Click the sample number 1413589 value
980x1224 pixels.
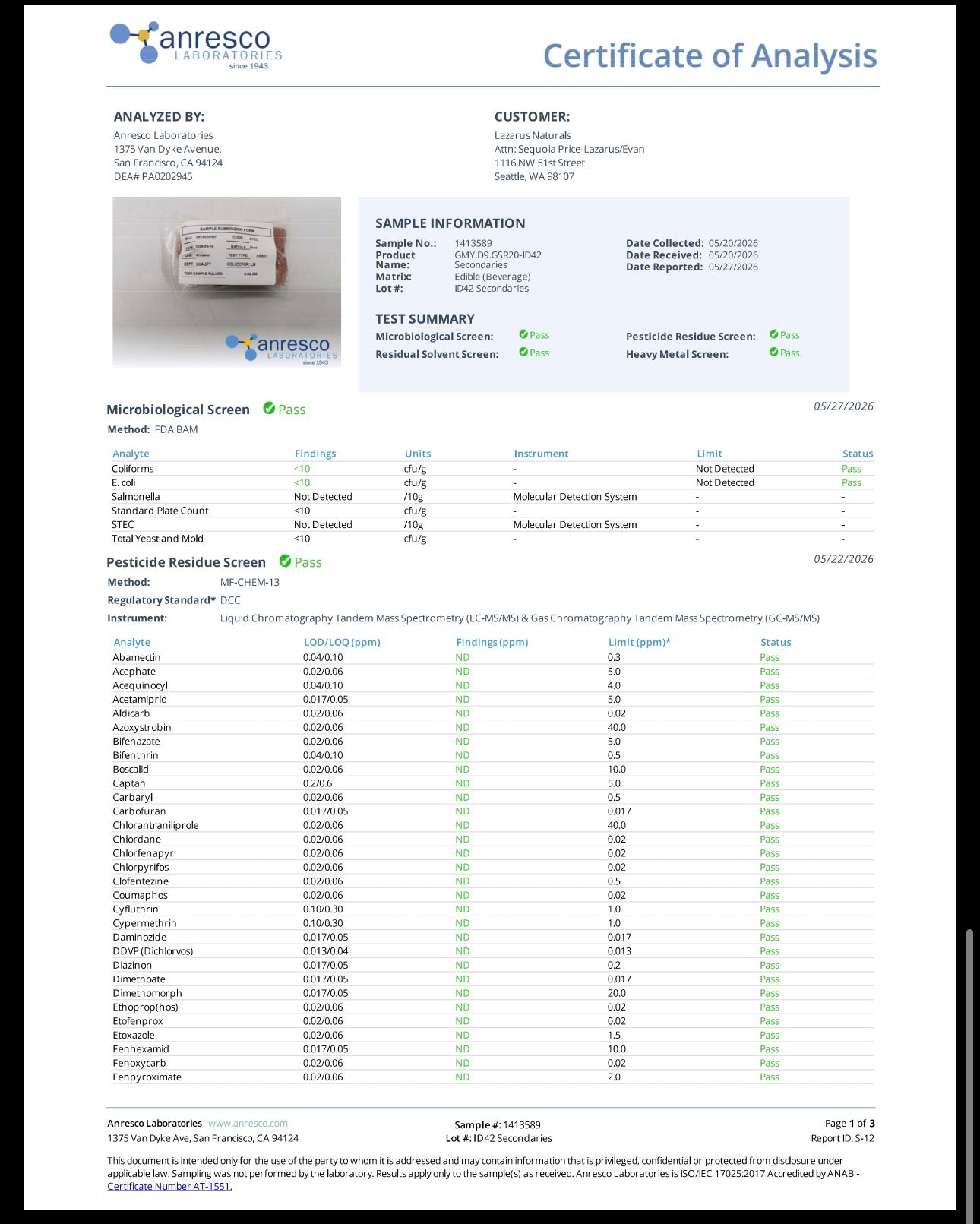click(473, 243)
